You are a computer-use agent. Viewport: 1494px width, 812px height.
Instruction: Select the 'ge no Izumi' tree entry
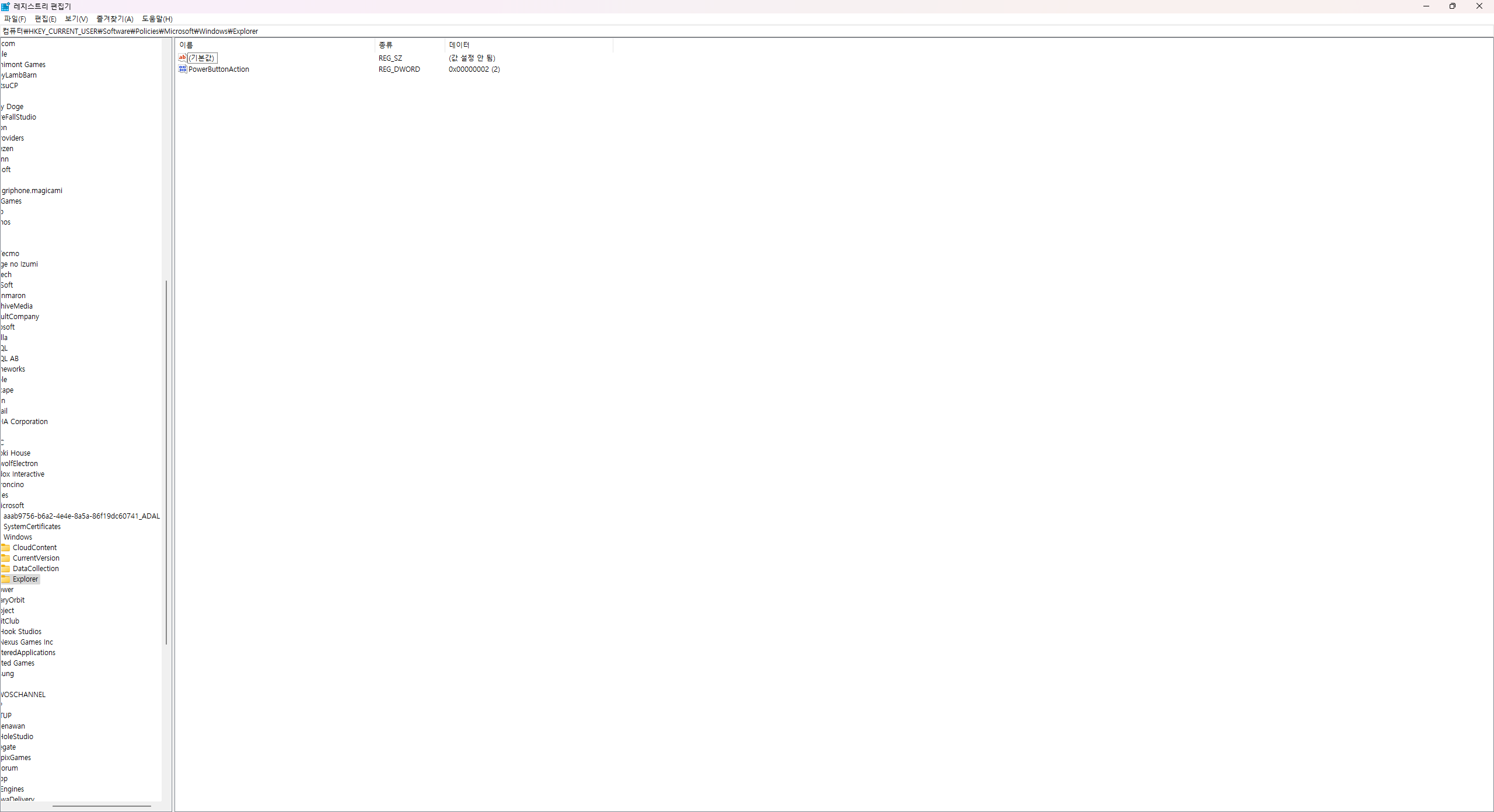point(19,264)
